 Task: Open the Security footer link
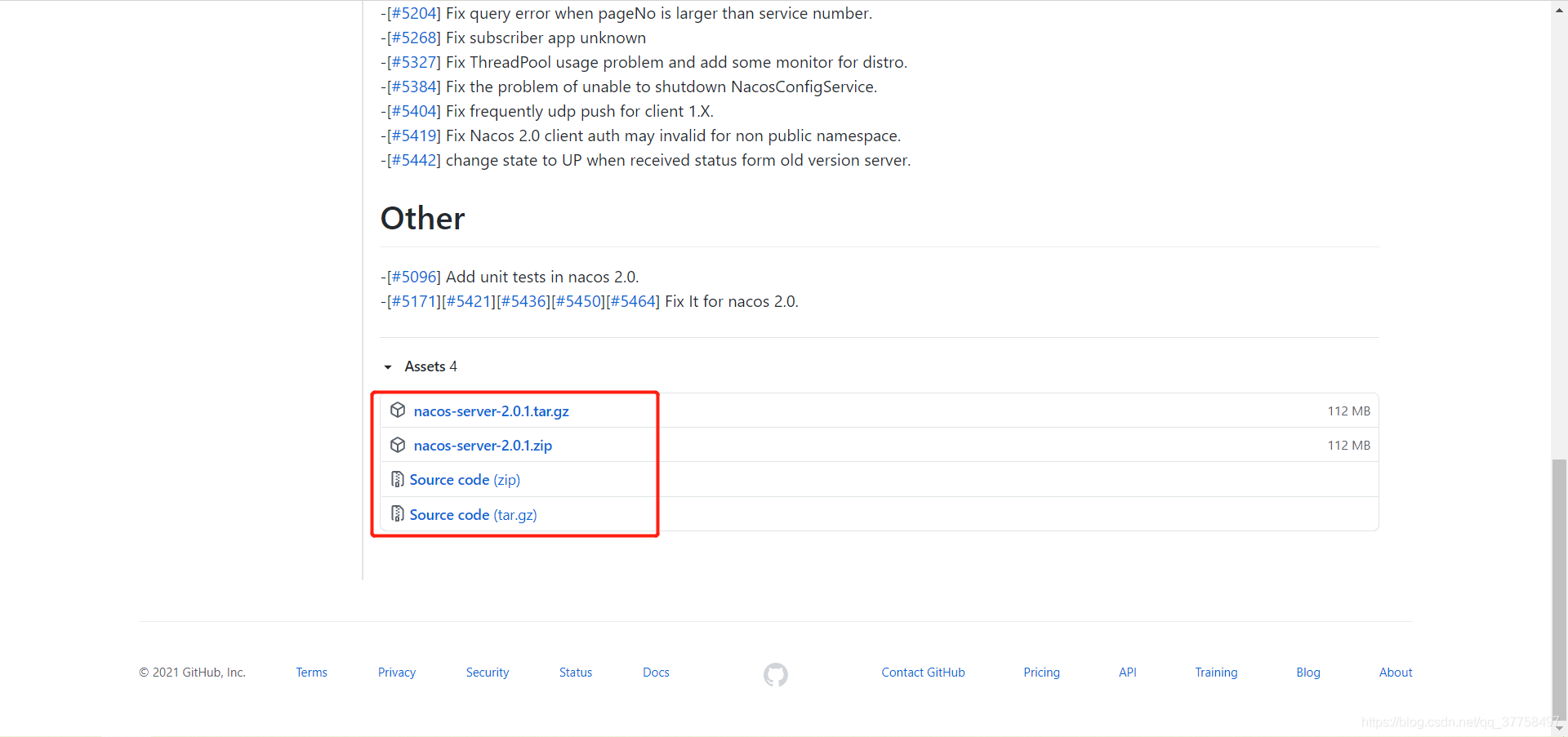(x=488, y=673)
